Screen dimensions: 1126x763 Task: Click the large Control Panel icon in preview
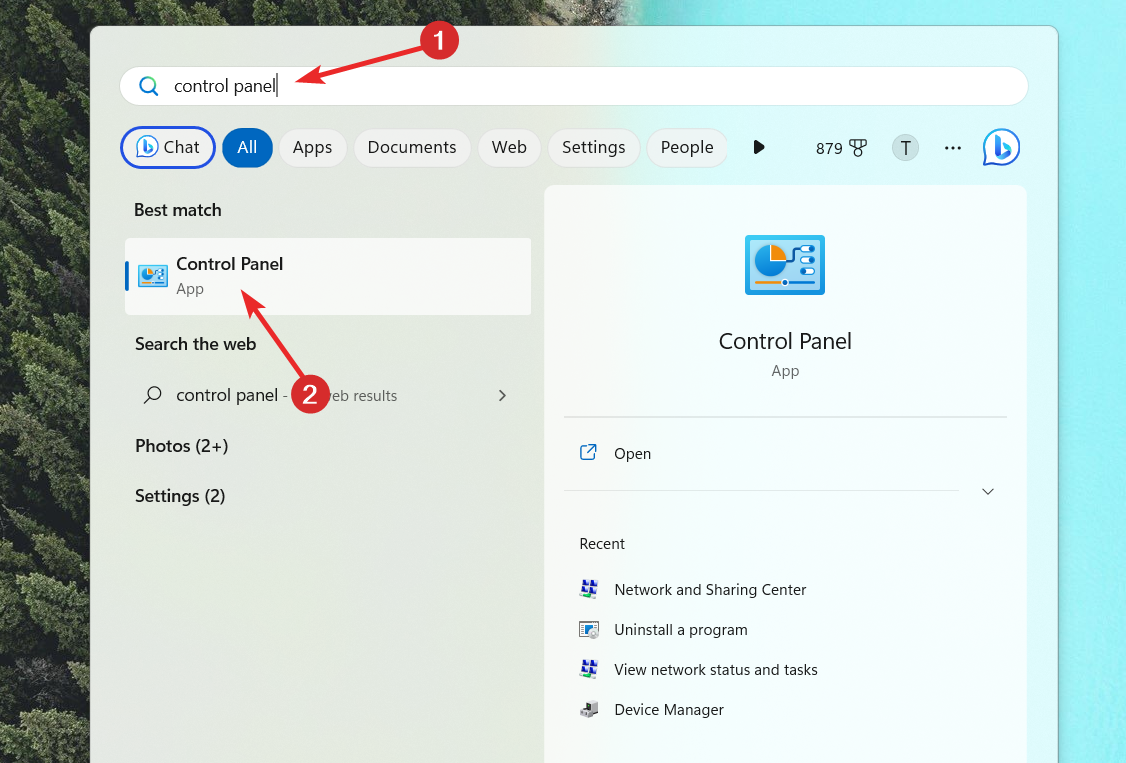785,265
